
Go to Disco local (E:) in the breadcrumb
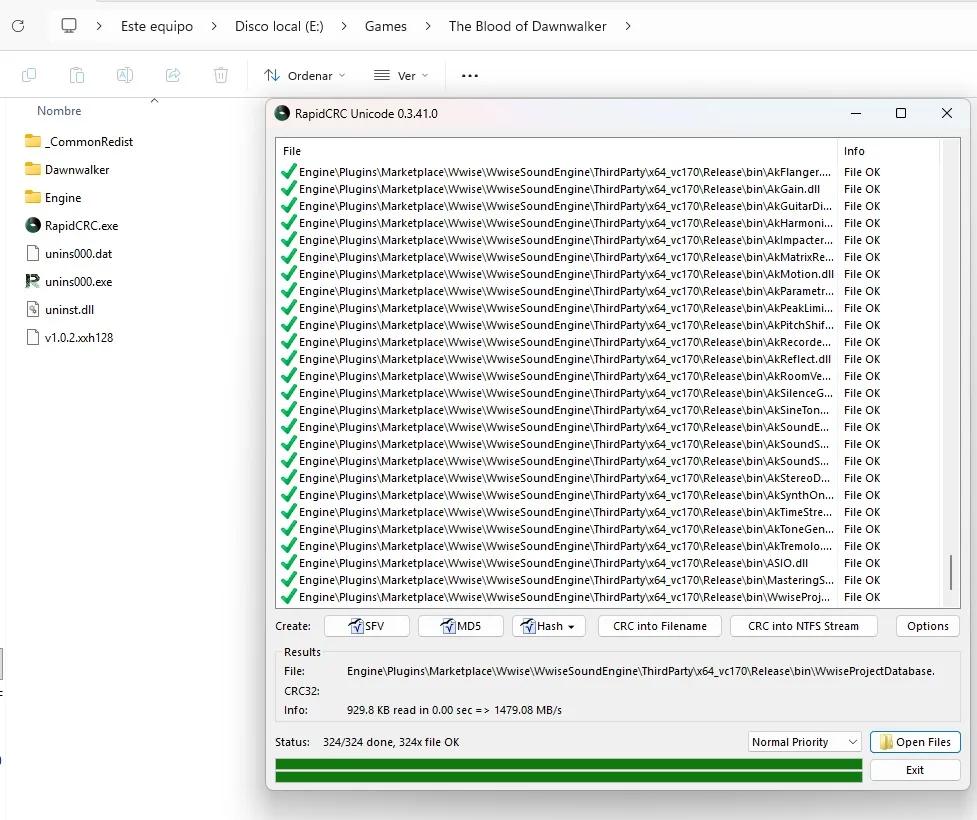point(279,26)
